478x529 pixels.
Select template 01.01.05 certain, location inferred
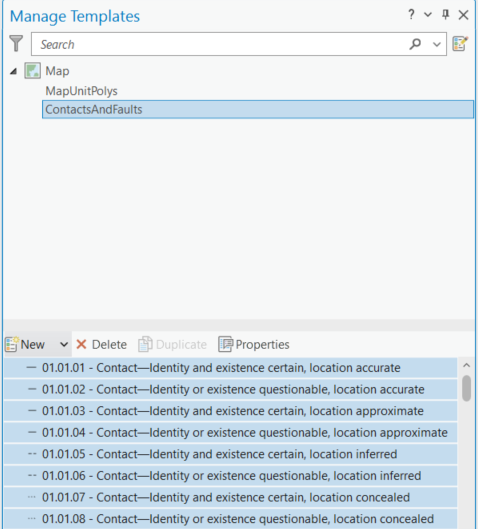[230, 454]
